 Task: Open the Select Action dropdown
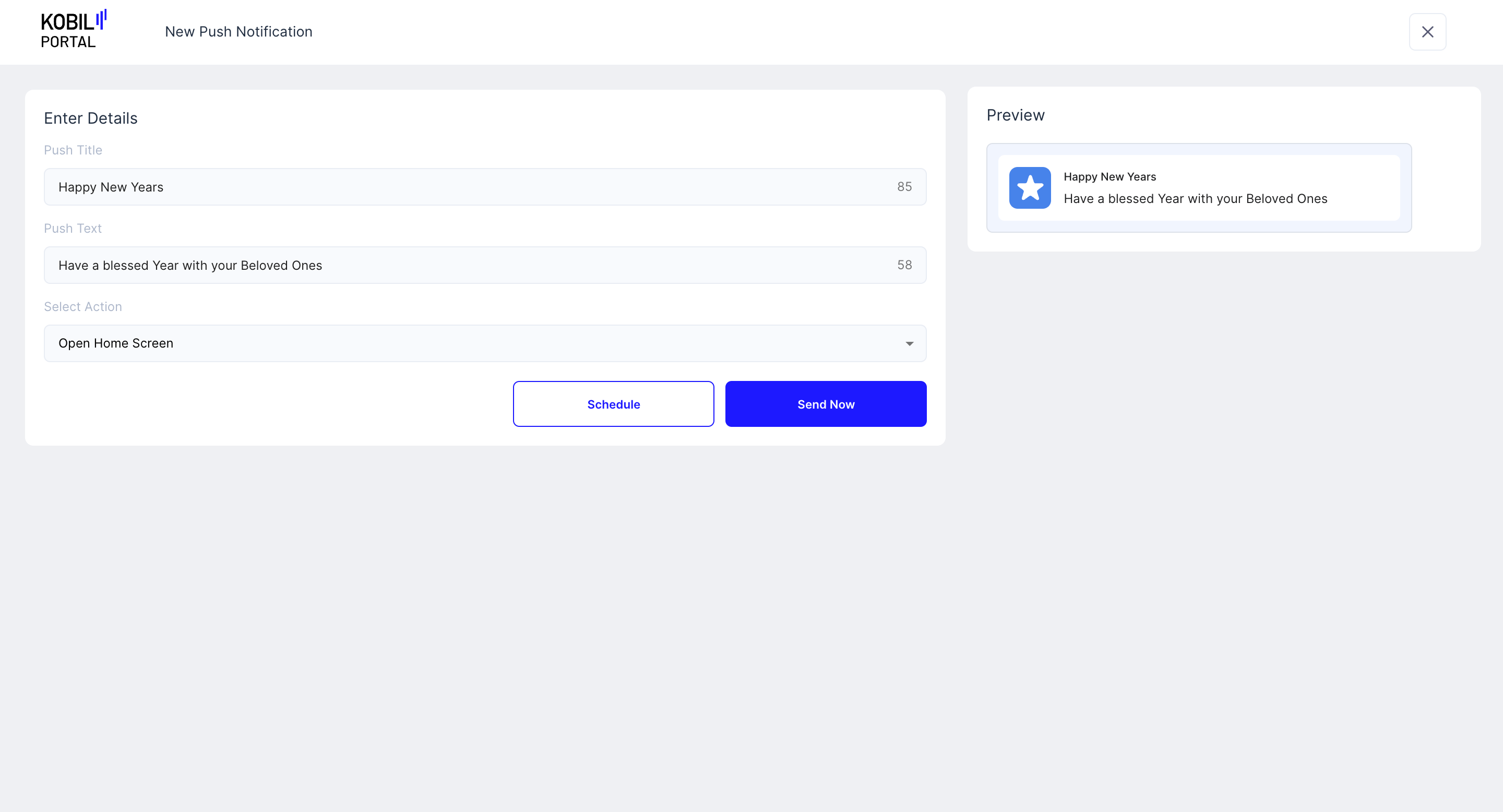[485, 343]
